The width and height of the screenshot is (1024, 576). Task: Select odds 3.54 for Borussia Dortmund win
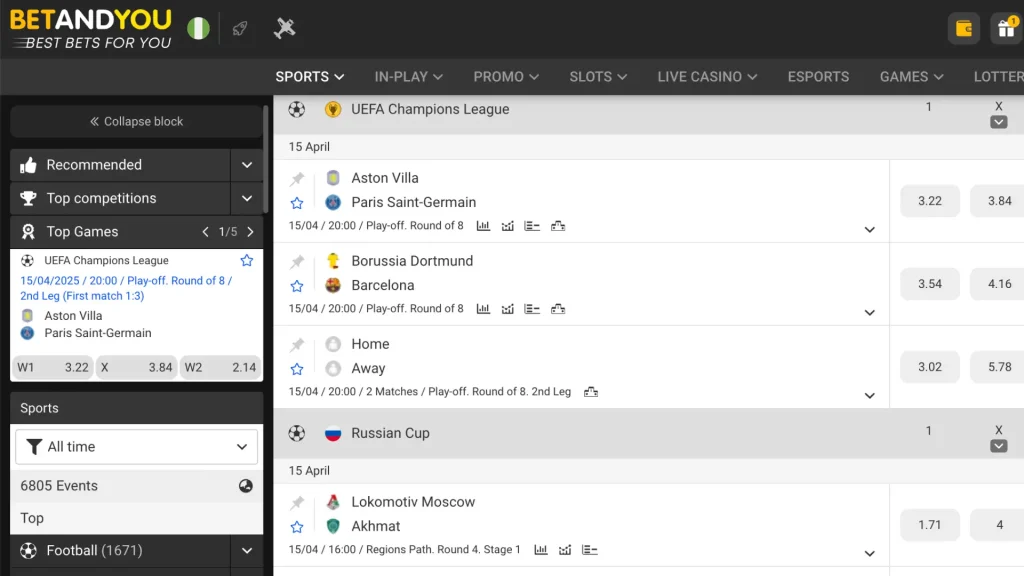click(930, 284)
